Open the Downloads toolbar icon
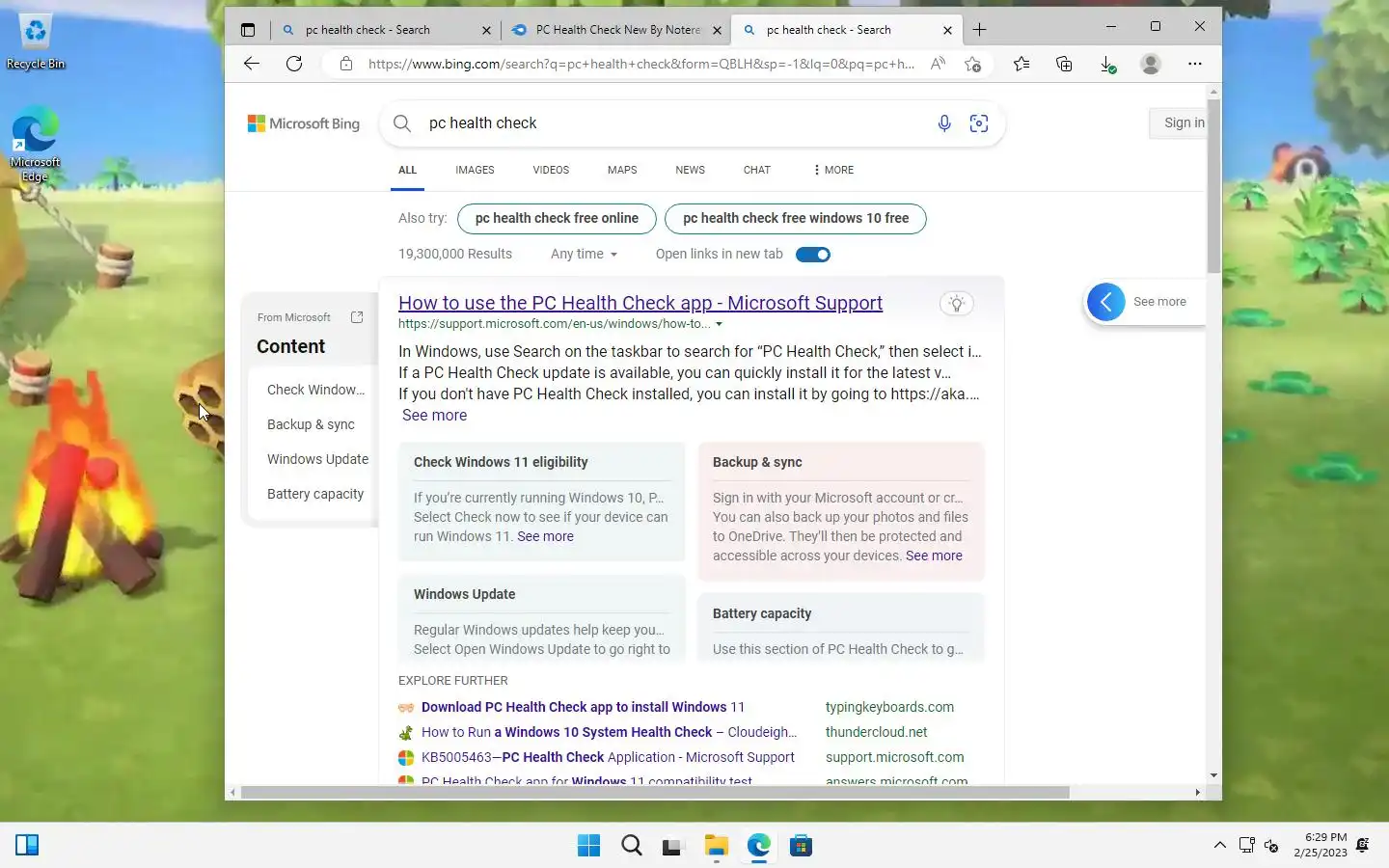Screen dimensions: 1389x868 point(1107,64)
